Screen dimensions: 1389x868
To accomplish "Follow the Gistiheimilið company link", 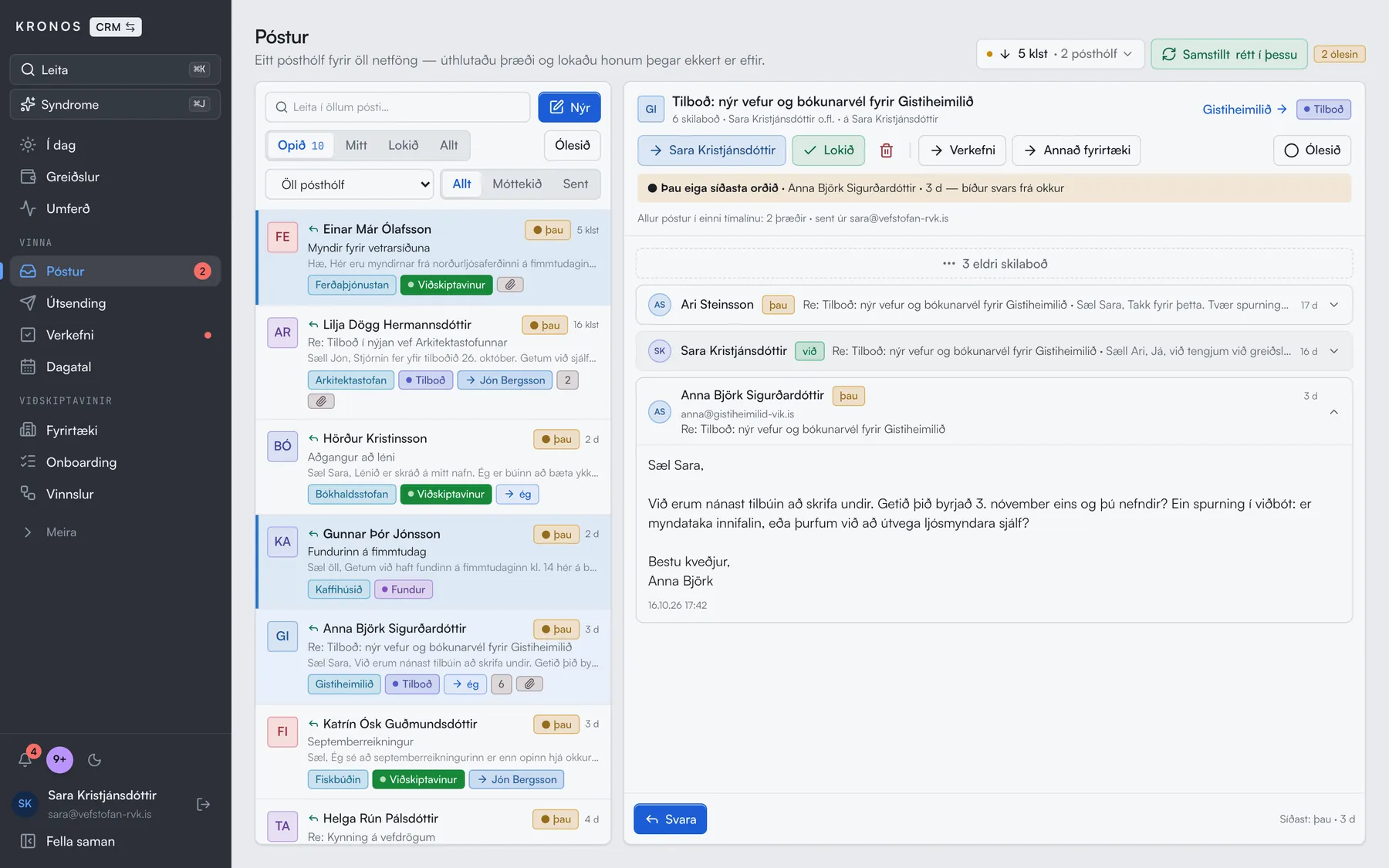I will (x=1245, y=110).
